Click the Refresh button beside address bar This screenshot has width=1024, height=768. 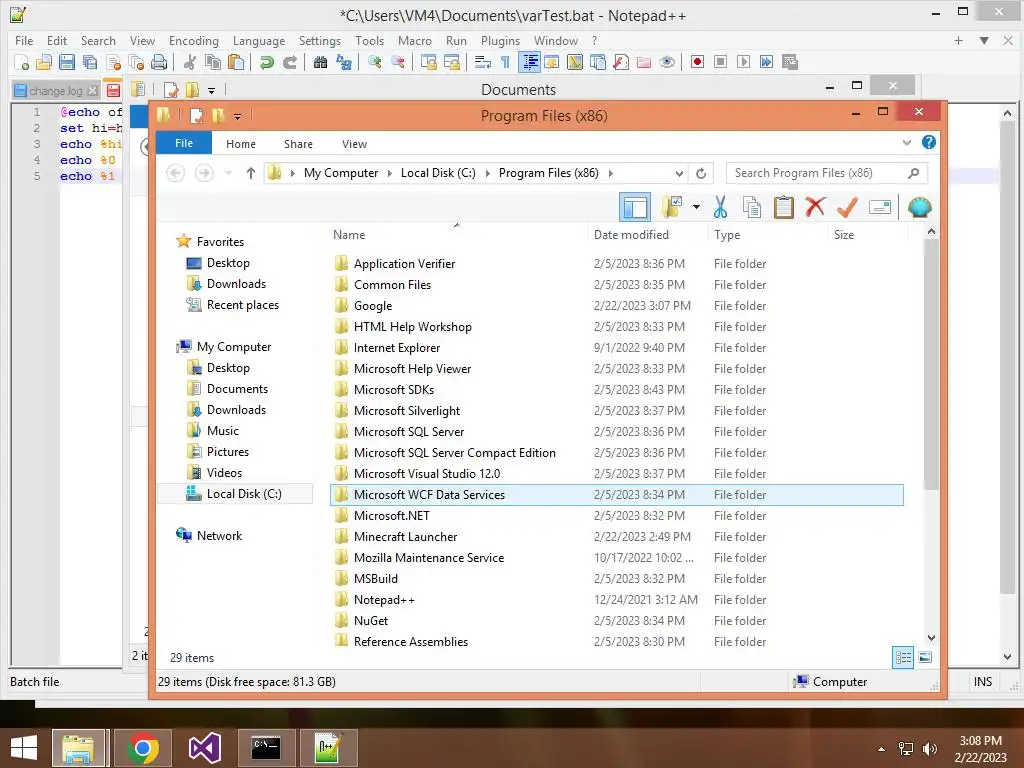click(701, 173)
